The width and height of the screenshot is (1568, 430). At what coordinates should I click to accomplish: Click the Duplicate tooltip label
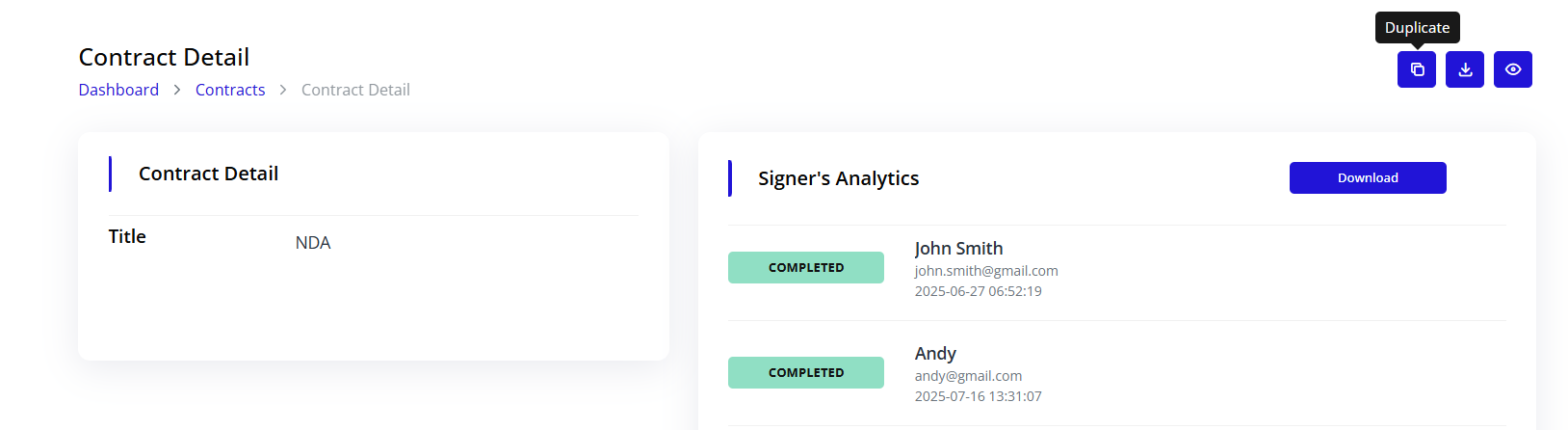pos(1417,28)
